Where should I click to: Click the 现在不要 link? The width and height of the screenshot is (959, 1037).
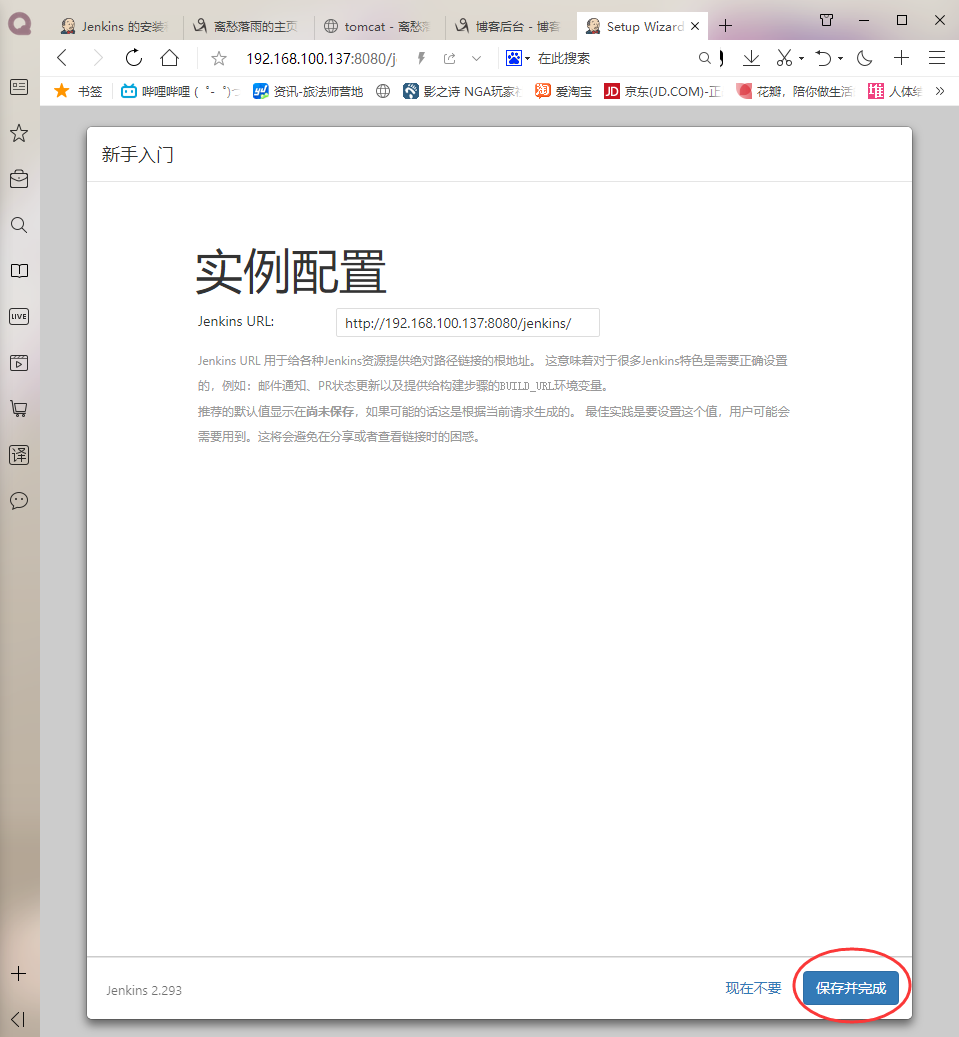click(753, 988)
